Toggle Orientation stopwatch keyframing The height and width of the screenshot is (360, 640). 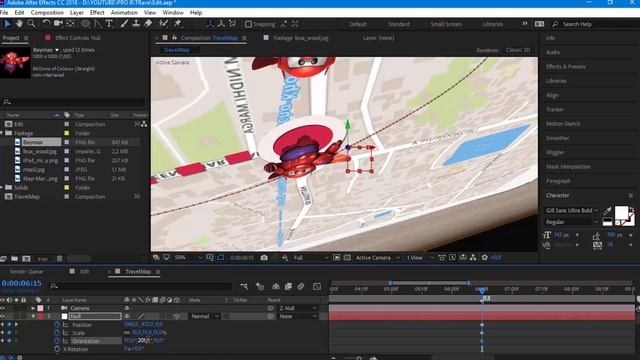(x=57, y=341)
